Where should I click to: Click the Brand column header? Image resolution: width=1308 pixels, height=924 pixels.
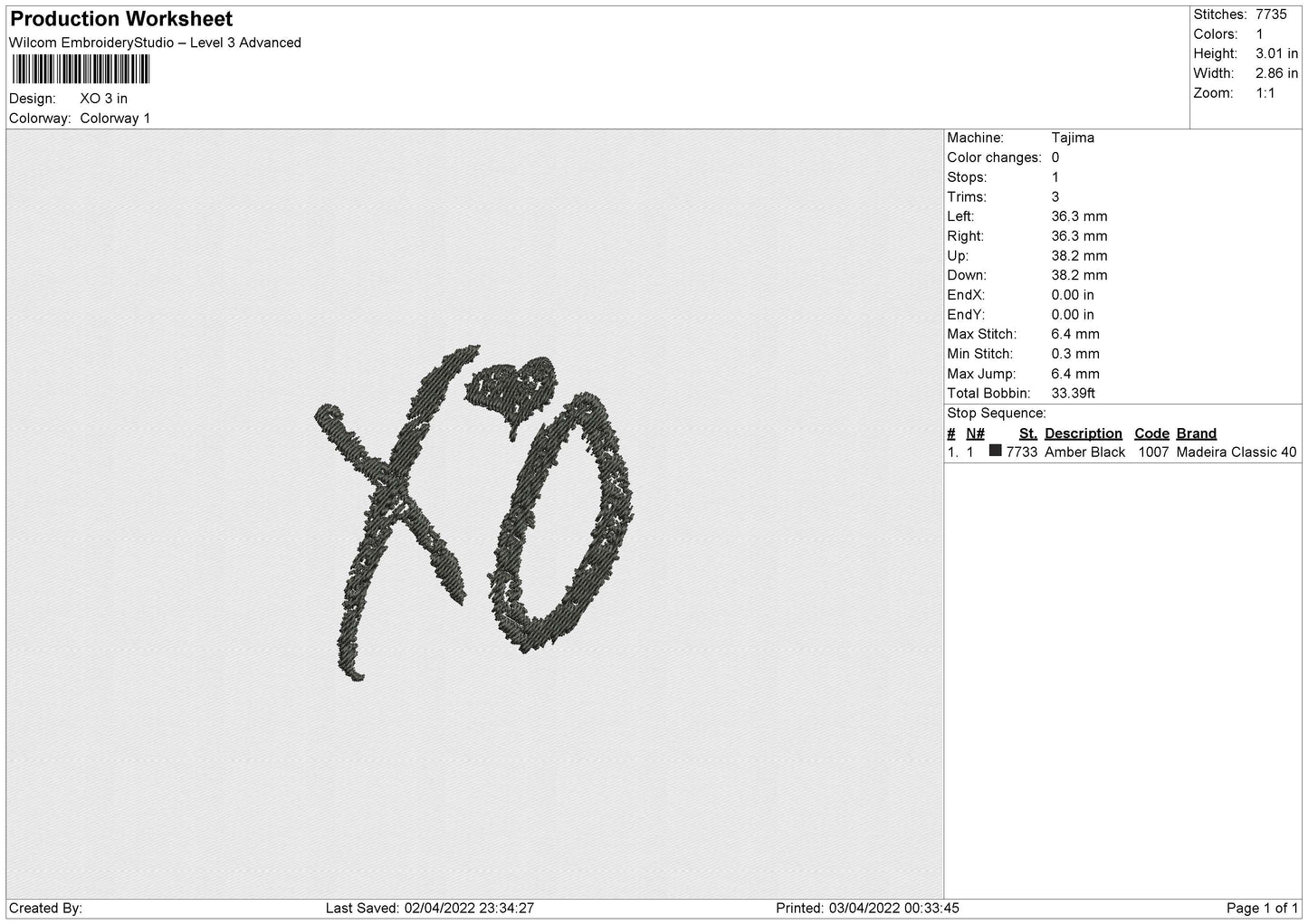click(x=1196, y=433)
